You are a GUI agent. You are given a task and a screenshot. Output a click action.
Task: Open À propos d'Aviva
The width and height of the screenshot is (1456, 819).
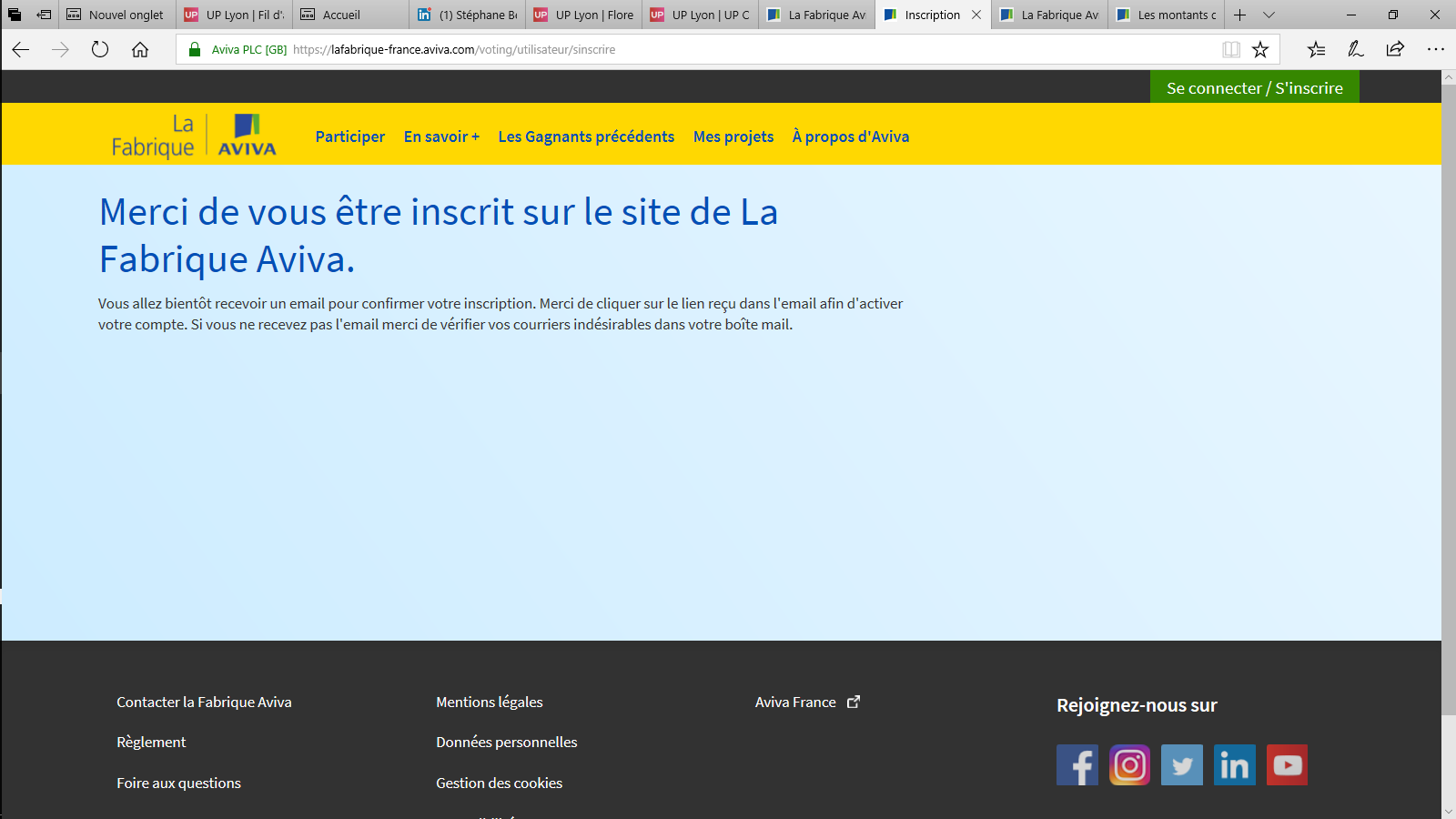point(851,136)
